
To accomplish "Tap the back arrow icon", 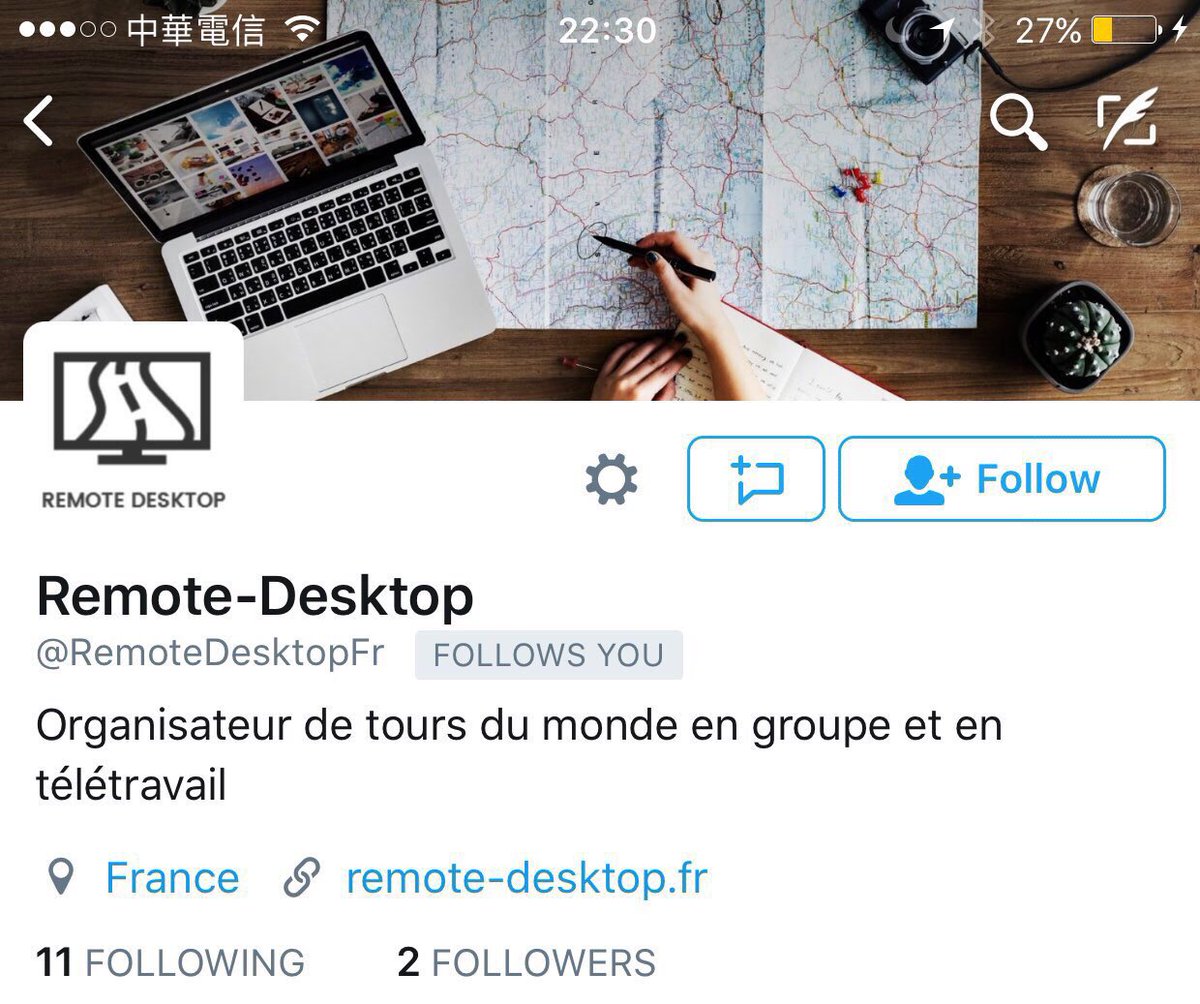I will coord(39,122).
